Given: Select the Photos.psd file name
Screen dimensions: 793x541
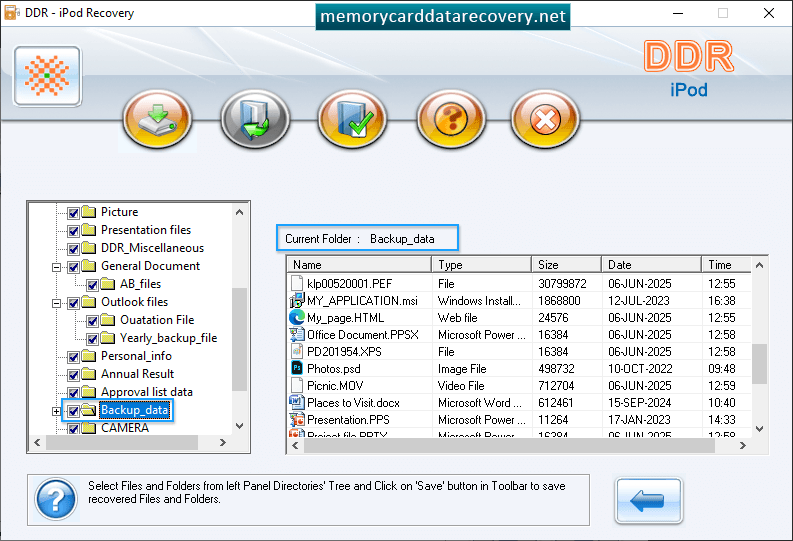Looking at the screenshot, I should pos(334,369).
